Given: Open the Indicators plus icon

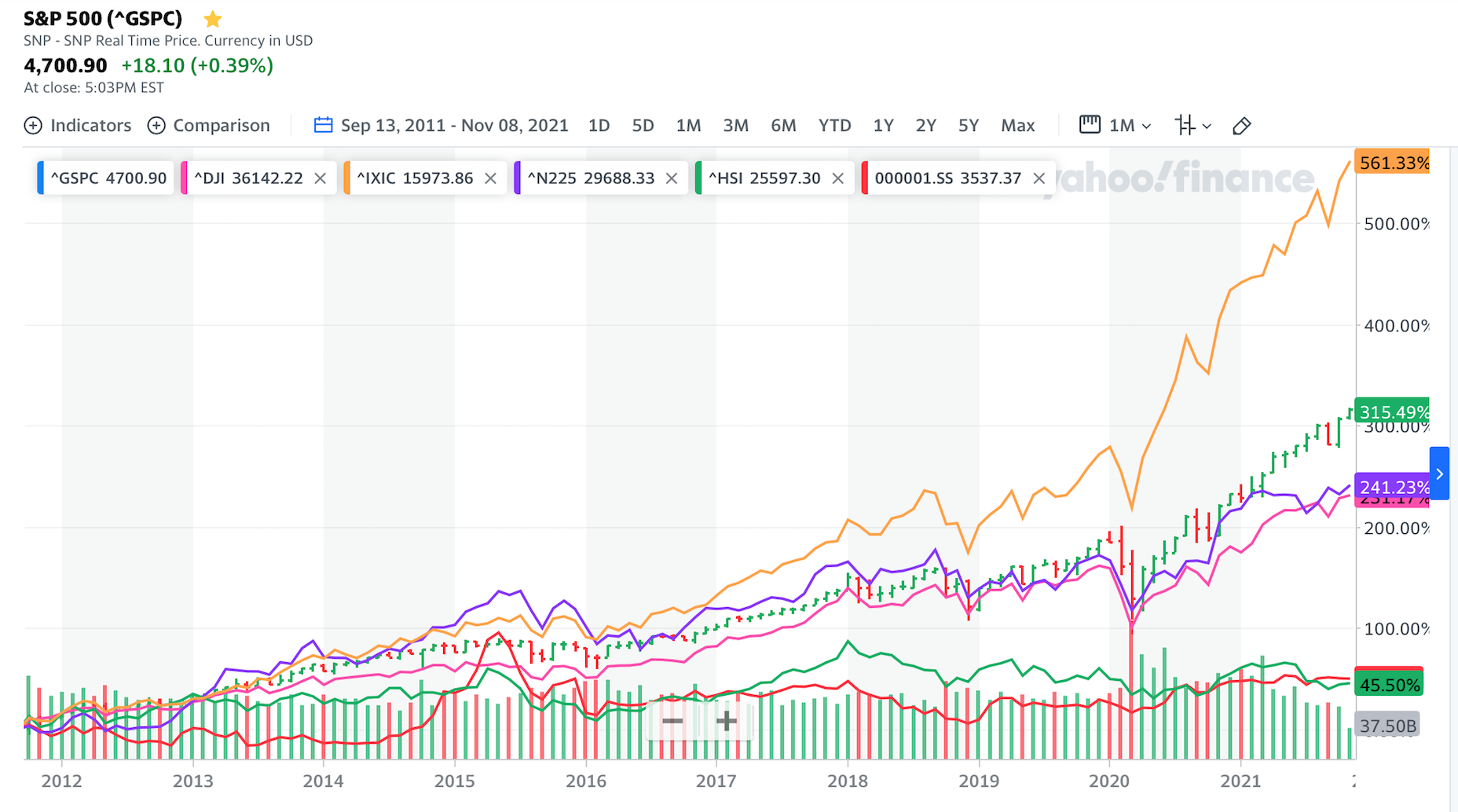Looking at the screenshot, I should pyautogui.click(x=33, y=126).
